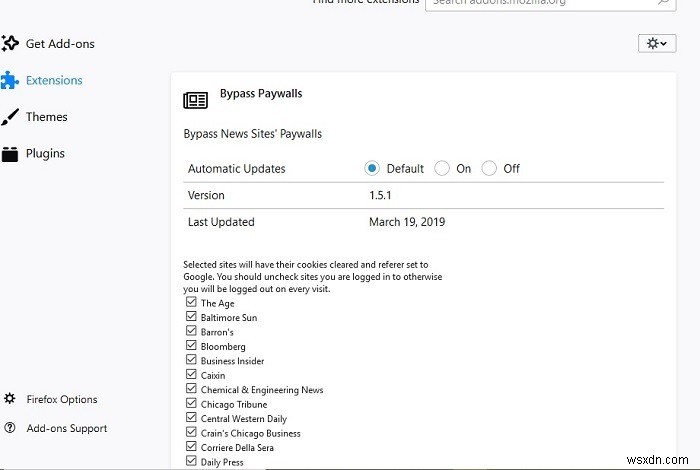Switch to the Extensions section
700x470 pixels.
pos(54,80)
